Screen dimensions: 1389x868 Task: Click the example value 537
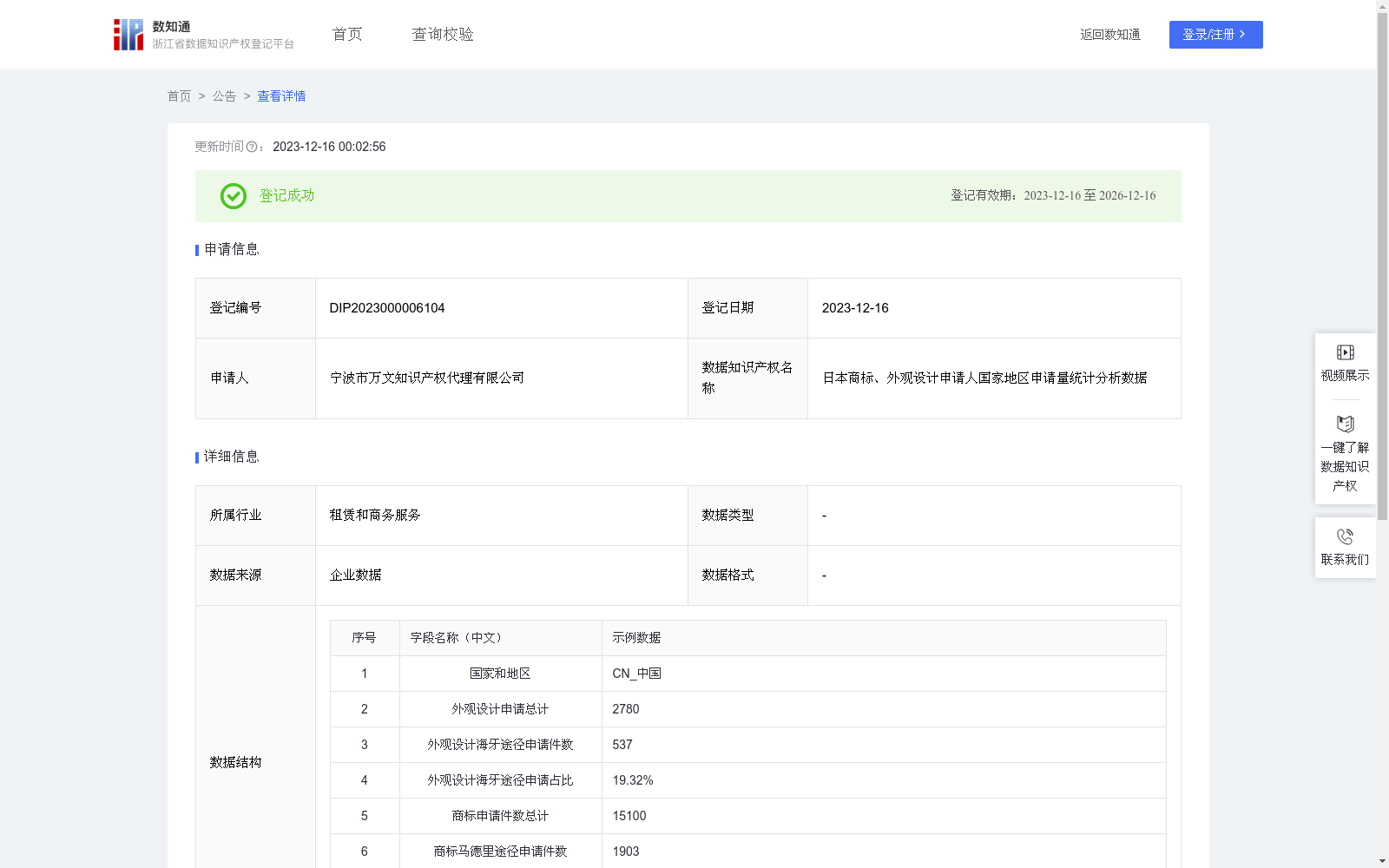pos(622,745)
